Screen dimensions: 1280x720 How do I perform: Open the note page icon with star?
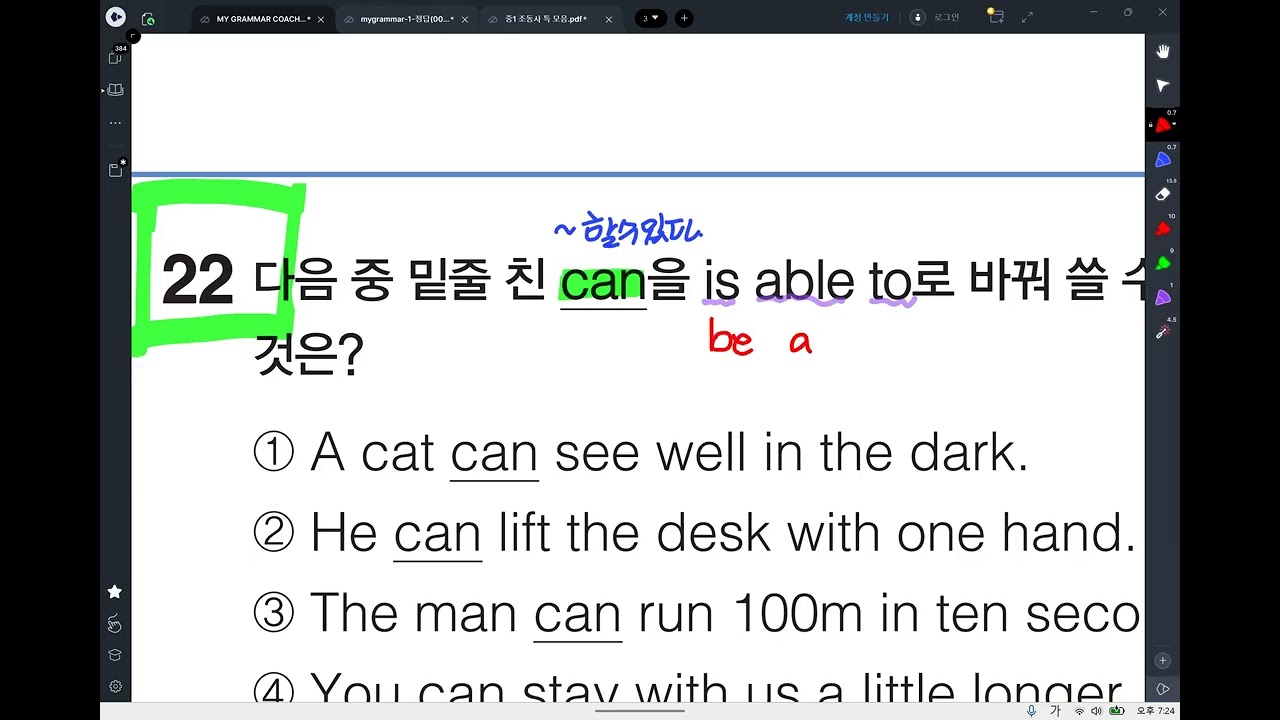[x=116, y=169]
